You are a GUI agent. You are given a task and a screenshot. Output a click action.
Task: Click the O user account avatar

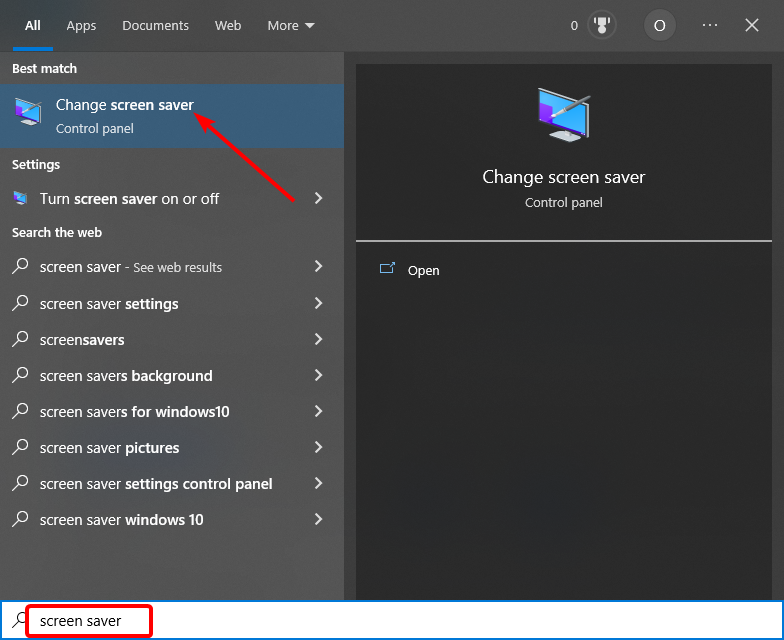(x=660, y=26)
